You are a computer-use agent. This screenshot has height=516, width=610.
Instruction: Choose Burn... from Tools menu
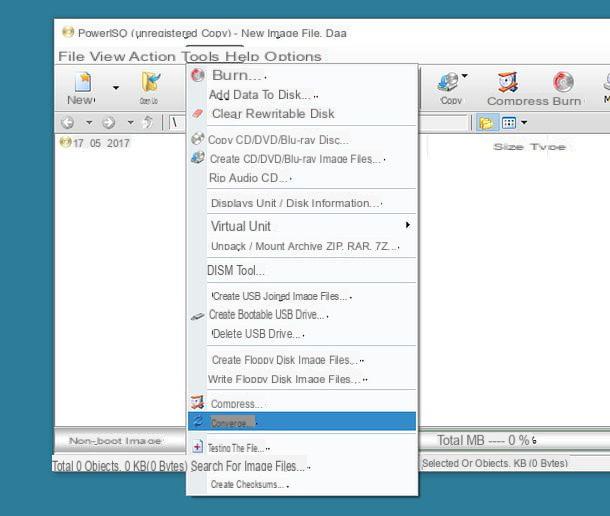click(x=302, y=75)
